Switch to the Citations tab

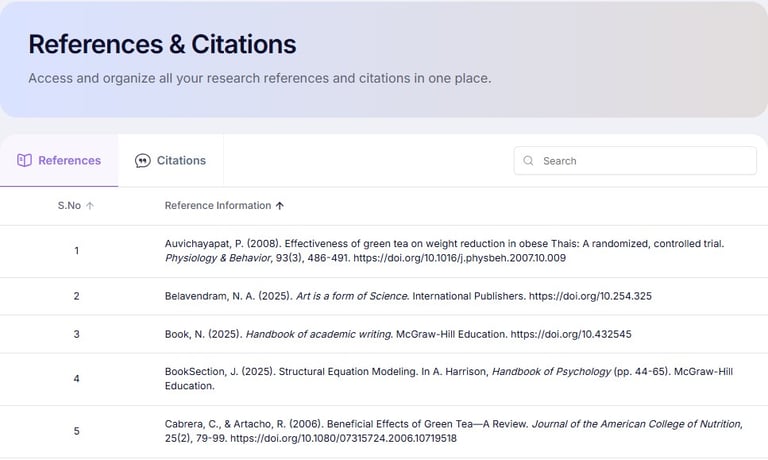tap(180, 160)
